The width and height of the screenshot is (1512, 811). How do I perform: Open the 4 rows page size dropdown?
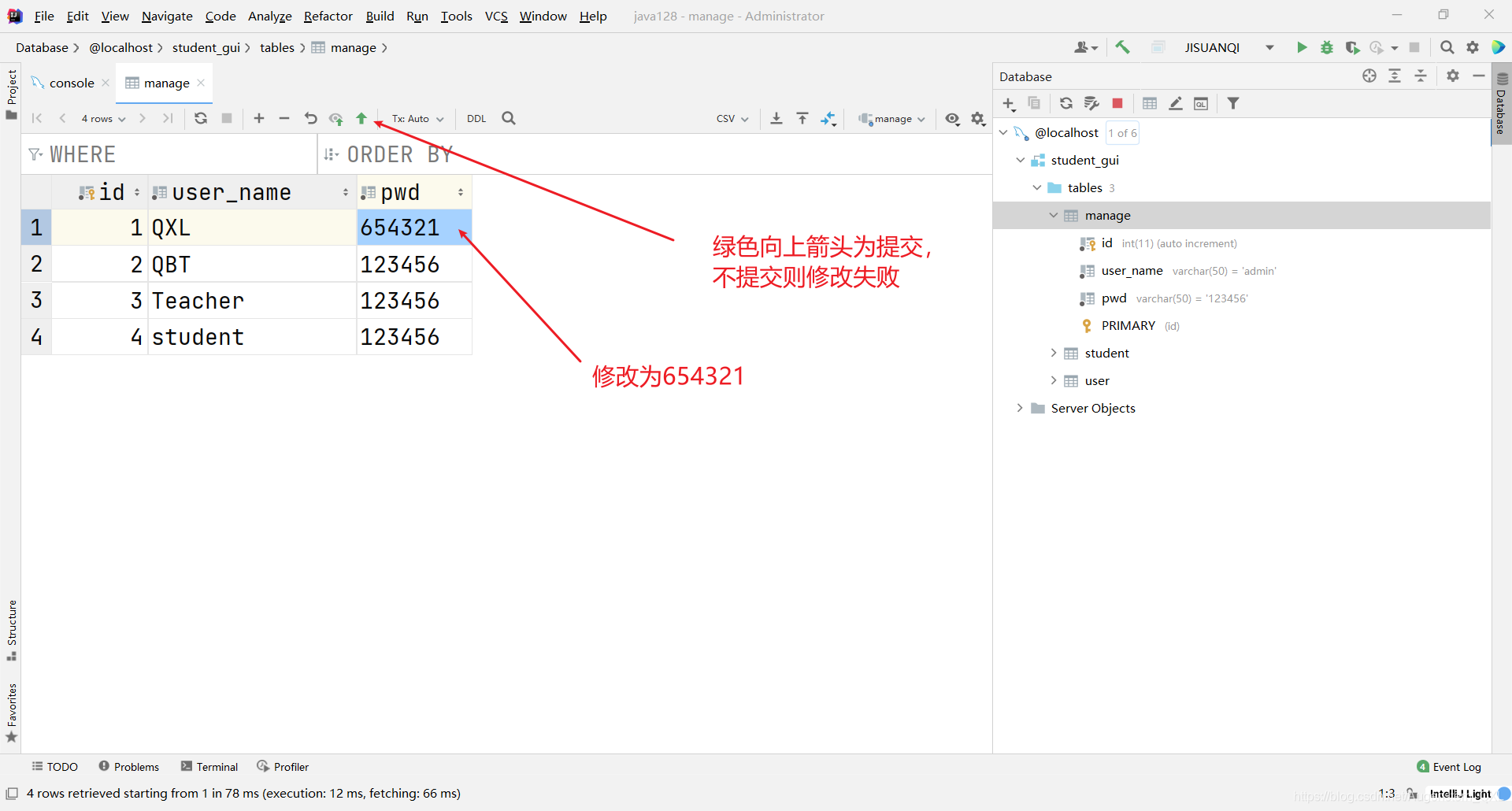coord(103,119)
